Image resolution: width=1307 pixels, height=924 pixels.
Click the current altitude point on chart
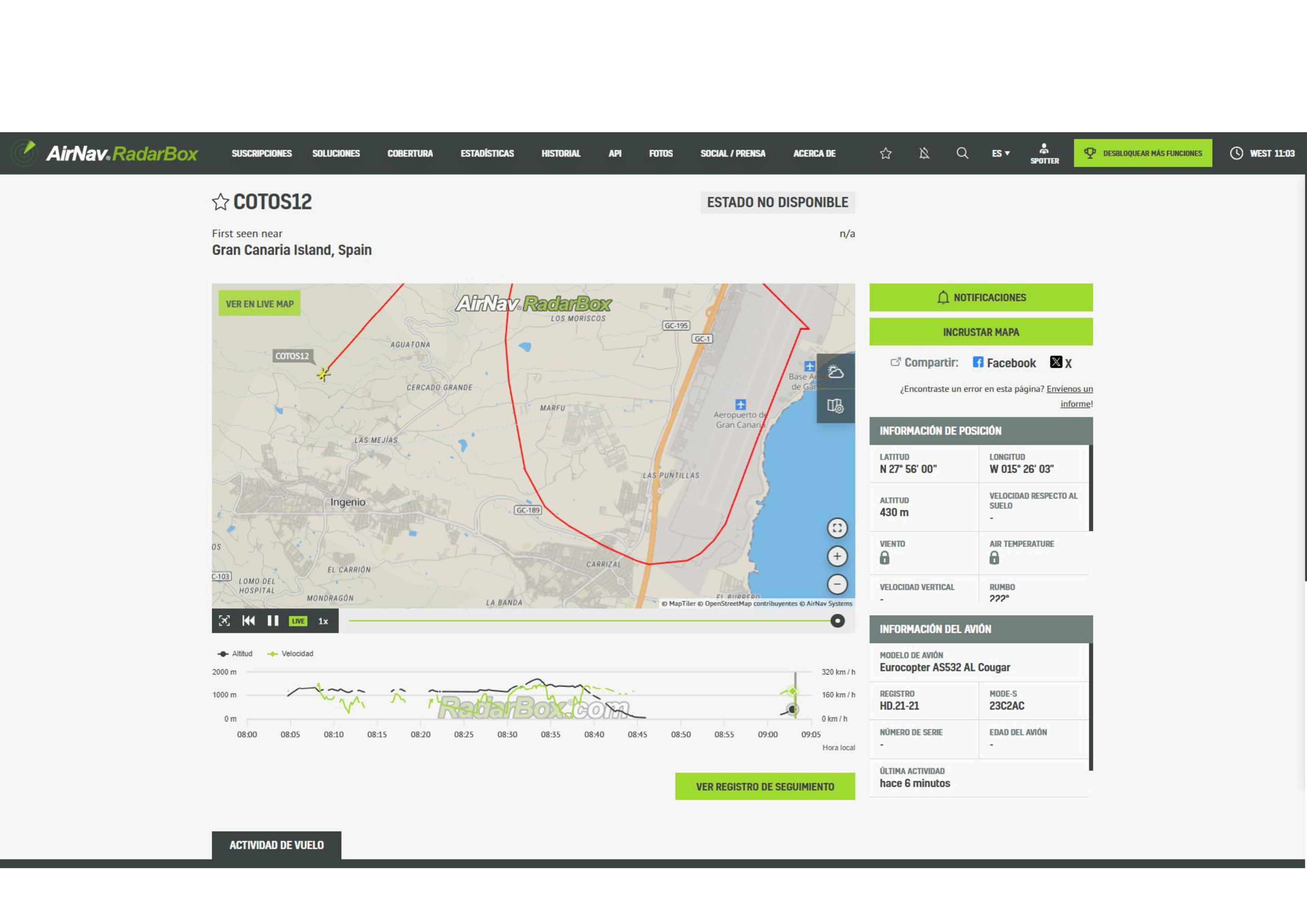792,709
